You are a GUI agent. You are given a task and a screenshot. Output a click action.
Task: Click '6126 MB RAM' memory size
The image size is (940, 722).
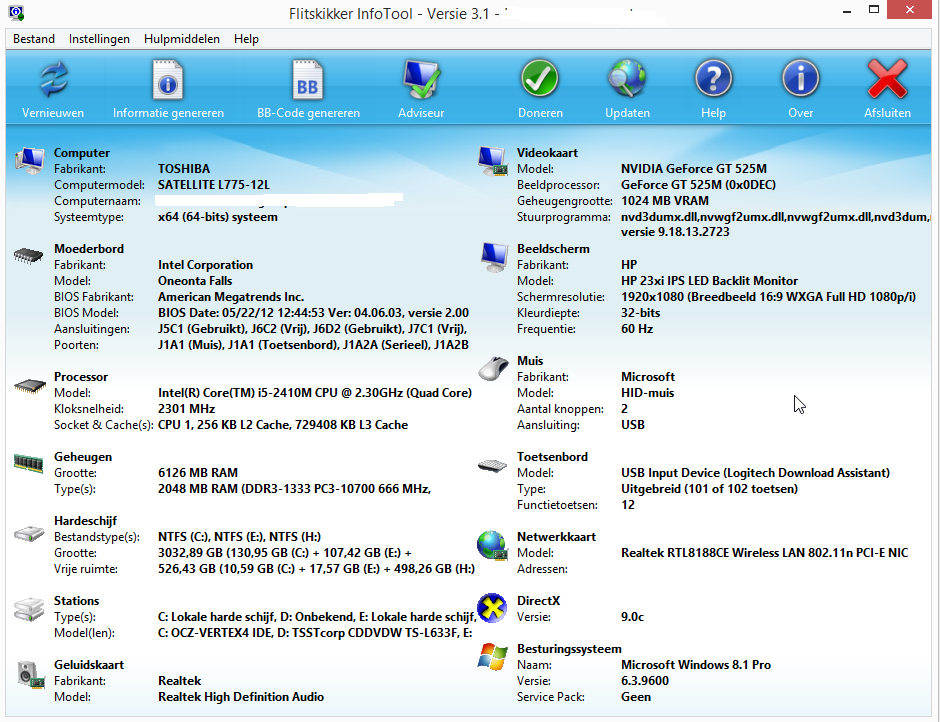pos(198,473)
